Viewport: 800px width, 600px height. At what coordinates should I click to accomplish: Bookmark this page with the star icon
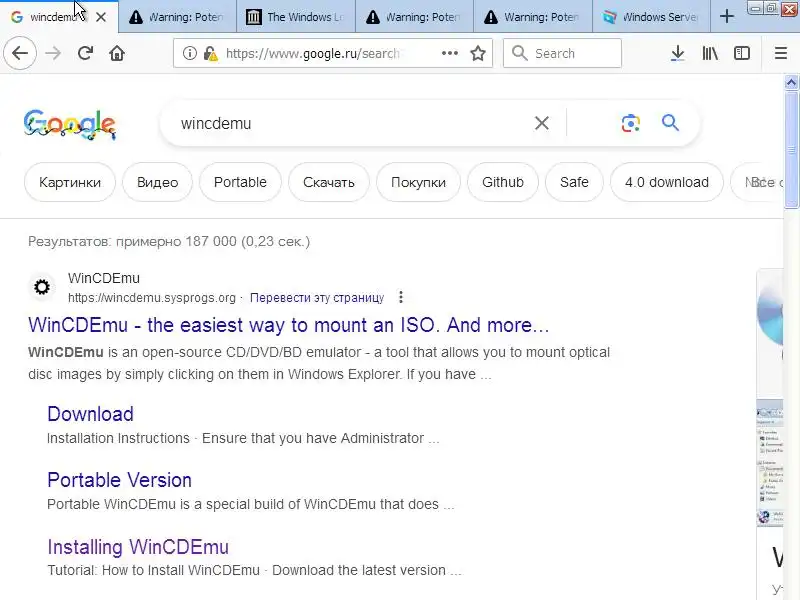(x=478, y=53)
